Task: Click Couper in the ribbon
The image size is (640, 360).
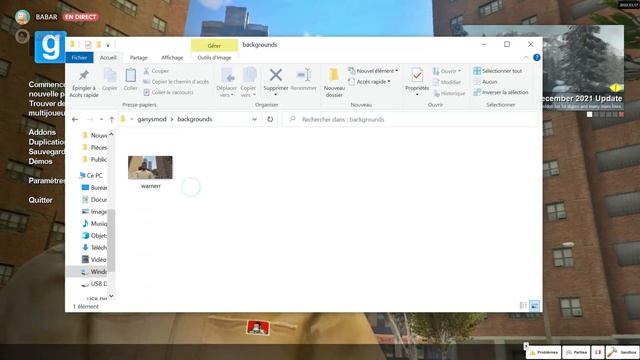Action: 156,71
